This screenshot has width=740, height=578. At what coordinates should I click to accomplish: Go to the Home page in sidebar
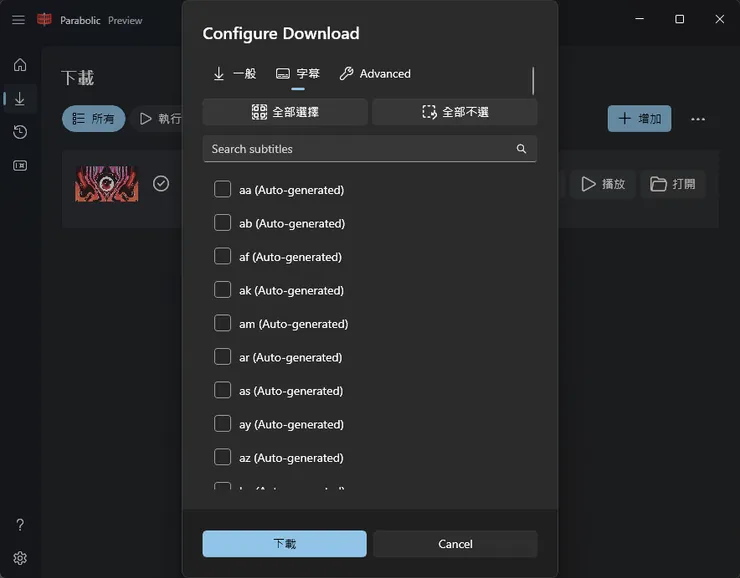(20, 65)
